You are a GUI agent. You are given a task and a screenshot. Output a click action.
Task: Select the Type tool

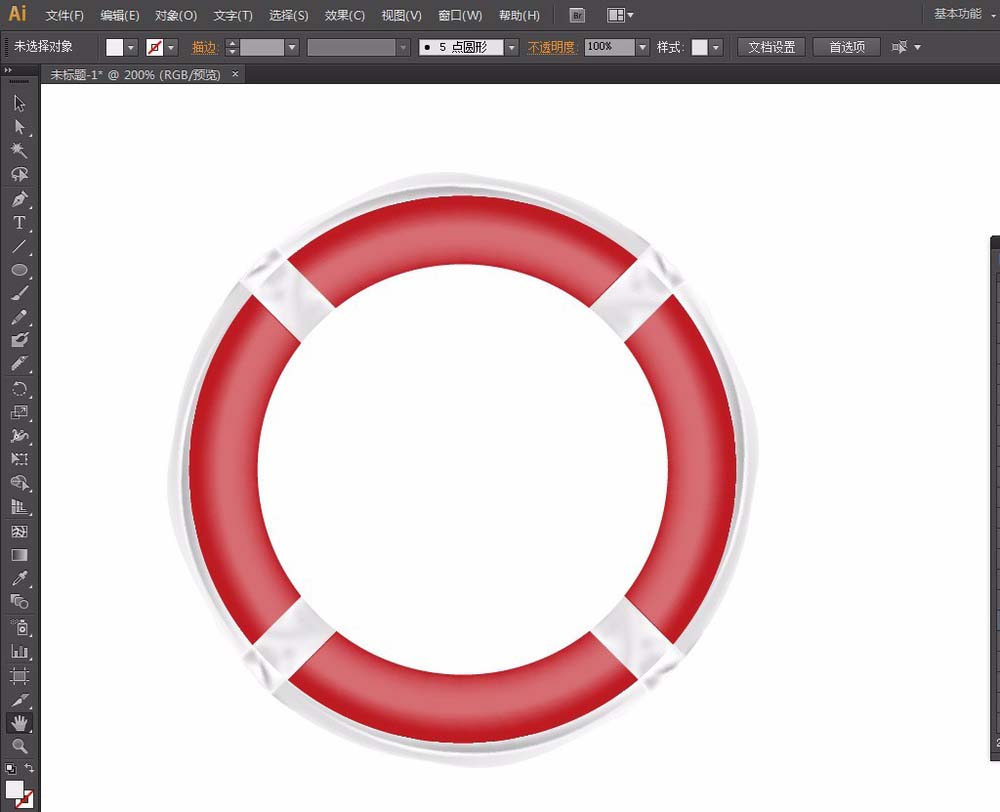19,223
